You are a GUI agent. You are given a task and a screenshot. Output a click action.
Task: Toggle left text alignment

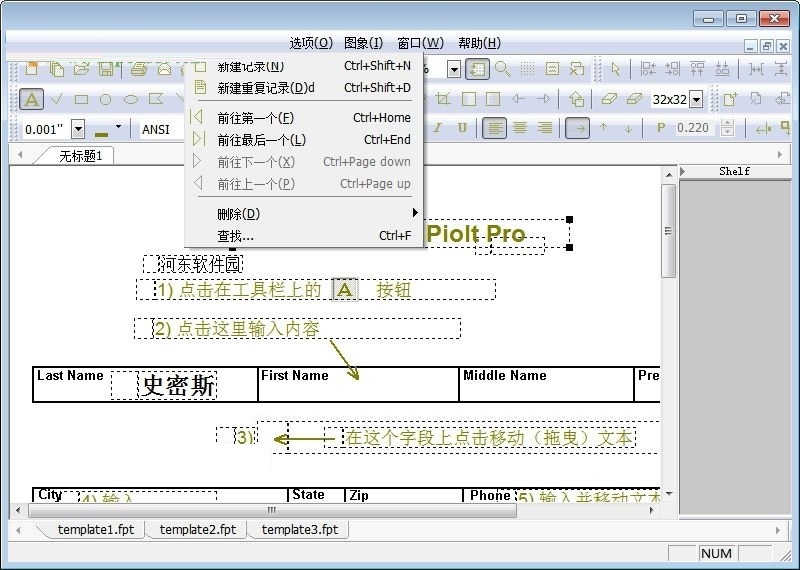(x=495, y=128)
